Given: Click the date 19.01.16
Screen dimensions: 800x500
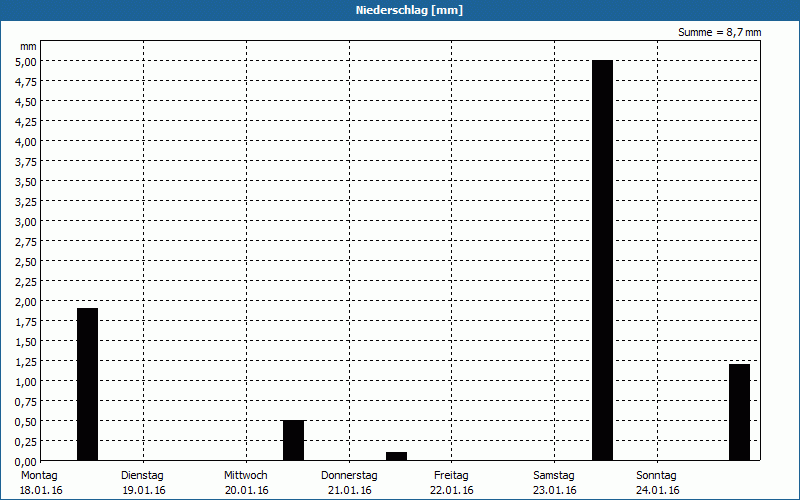Looking at the screenshot, I should (144, 490).
